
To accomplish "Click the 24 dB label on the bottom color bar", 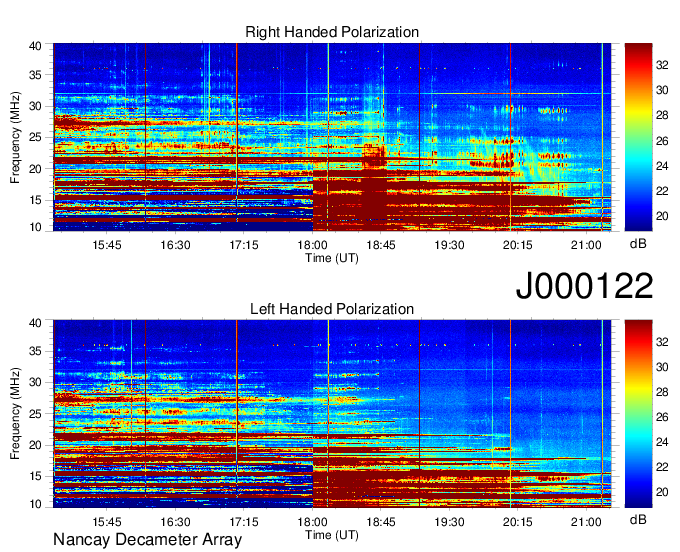I will (x=662, y=442).
